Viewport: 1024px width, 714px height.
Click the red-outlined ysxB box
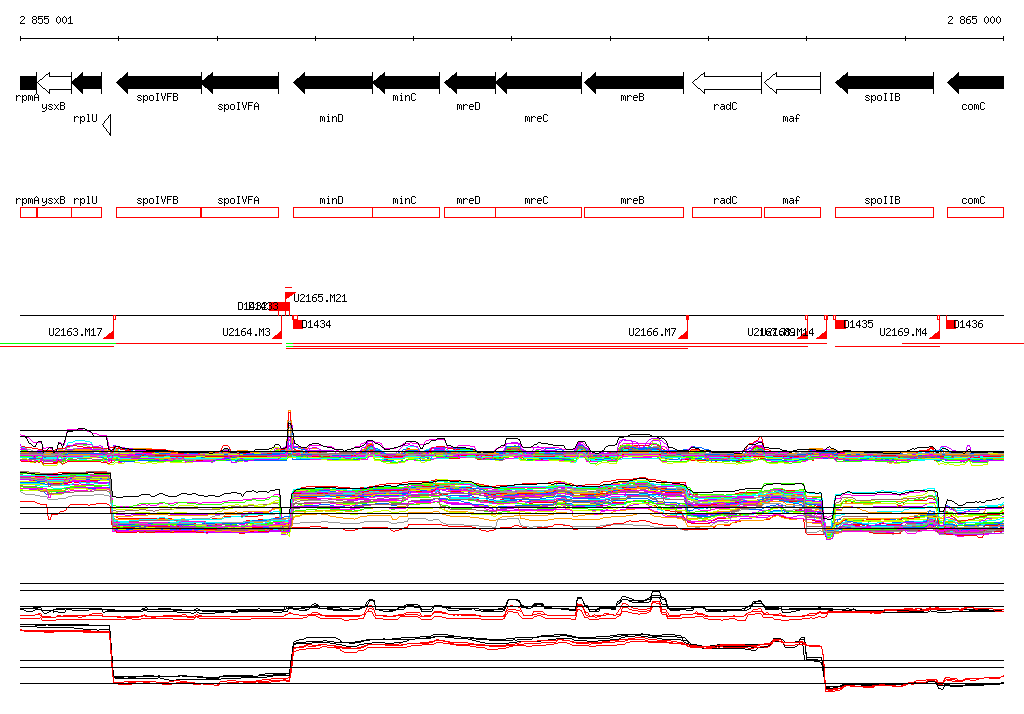[54, 212]
